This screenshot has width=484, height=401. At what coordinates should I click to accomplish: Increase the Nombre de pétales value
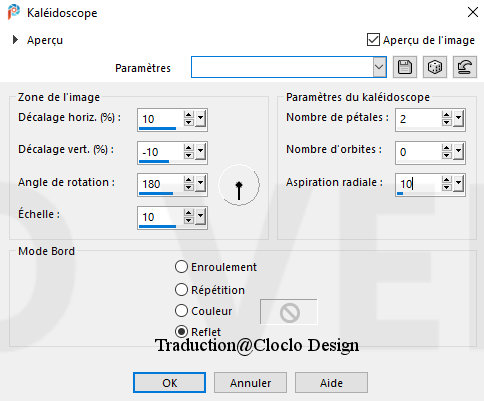click(446, 115)
